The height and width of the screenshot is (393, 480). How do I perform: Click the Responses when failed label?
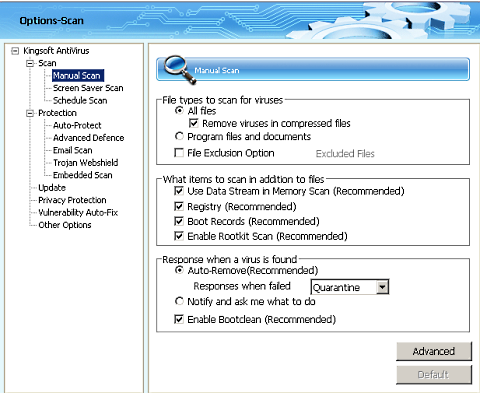(242, 286)
